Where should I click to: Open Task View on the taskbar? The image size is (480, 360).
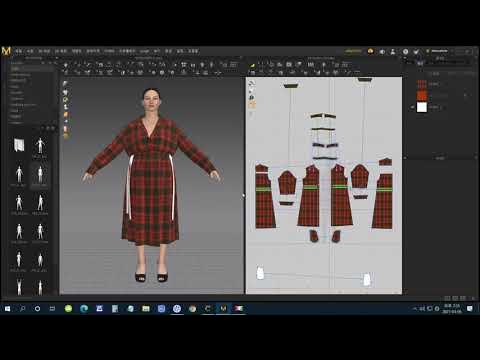(52, 309)
